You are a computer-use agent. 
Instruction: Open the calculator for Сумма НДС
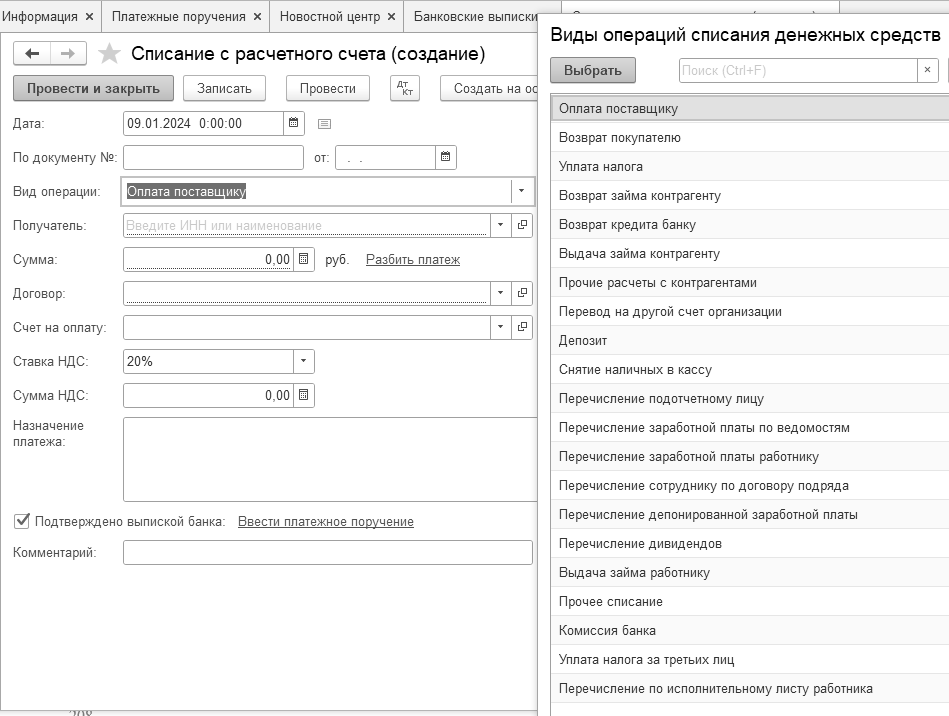tap(304, 395)
